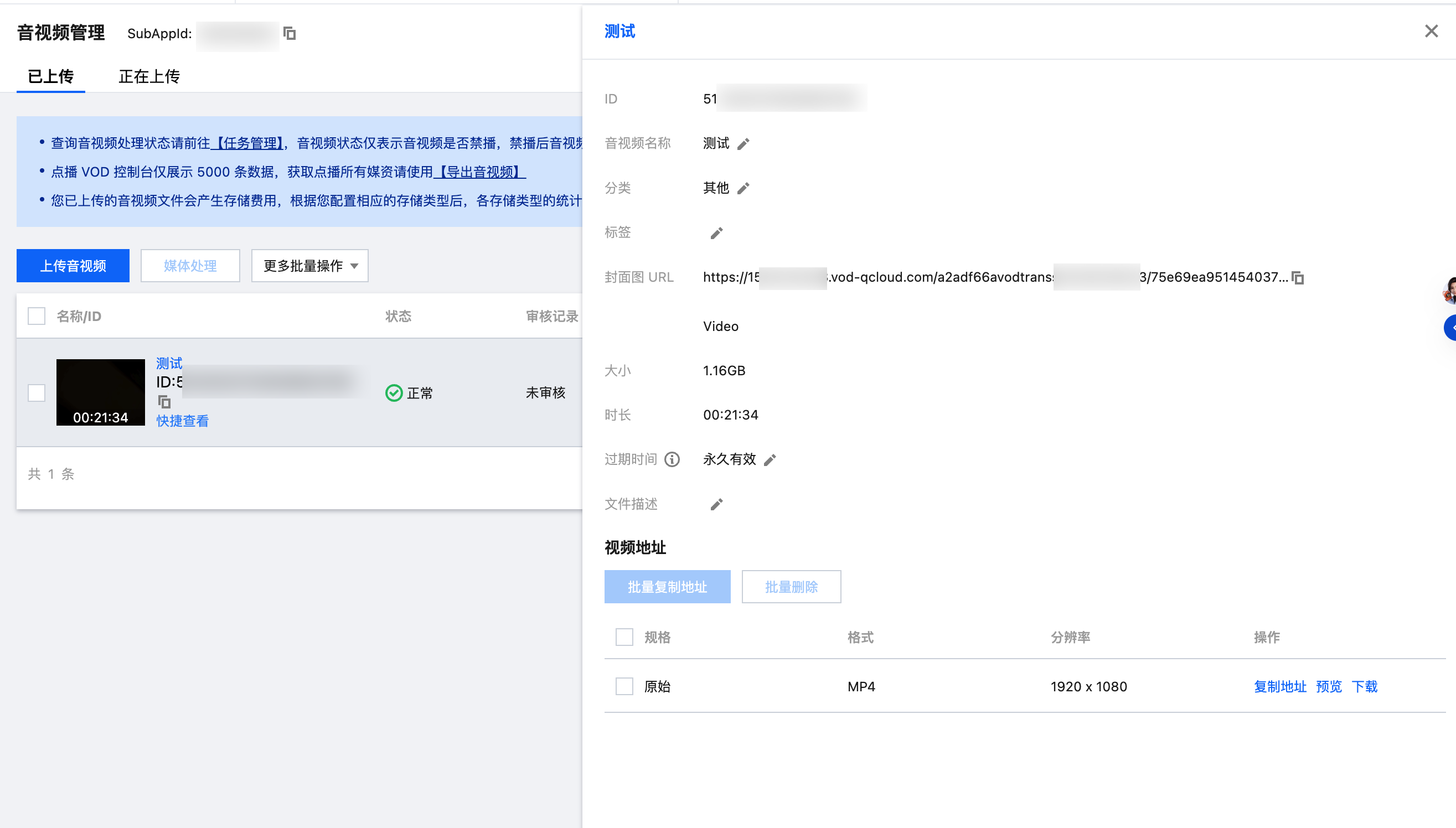Open the 过期时间 info icon
Viewport: 1456px width, 828px height.
(x=672, y=459)
